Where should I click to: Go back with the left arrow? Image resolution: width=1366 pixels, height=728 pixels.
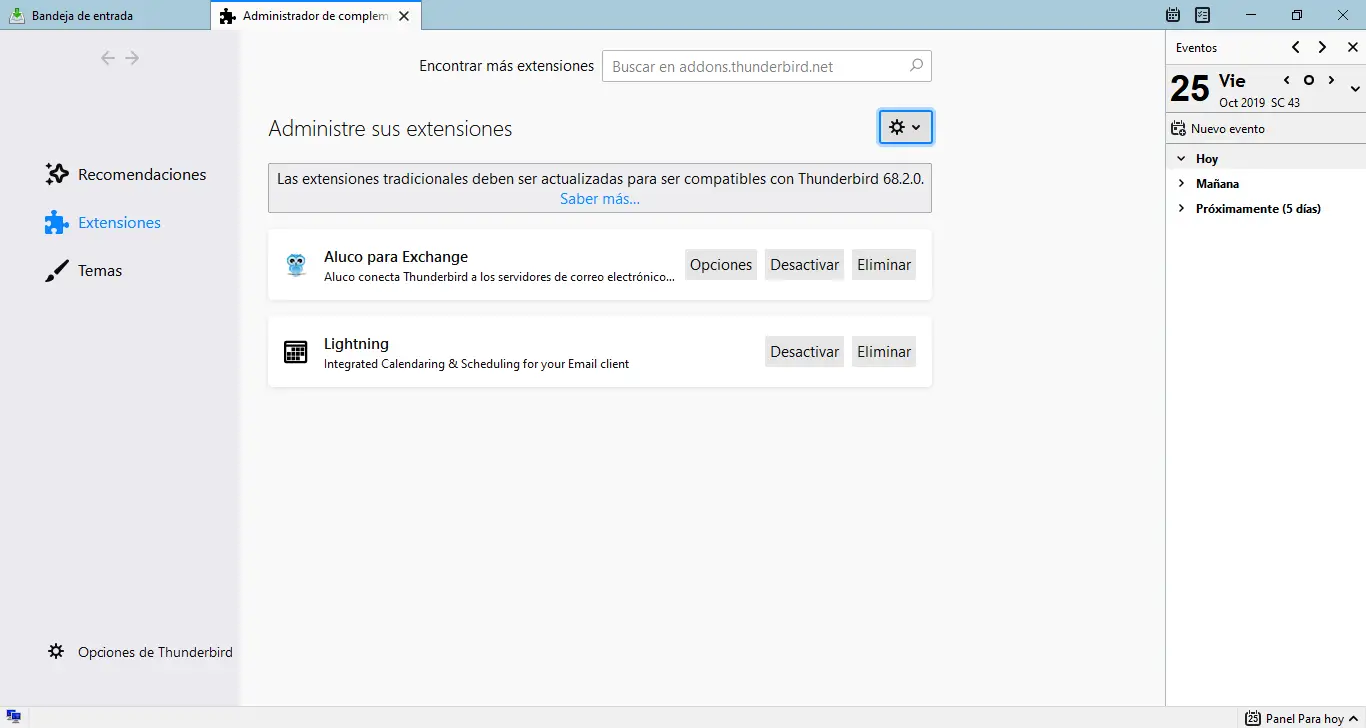tap(108, 58)
